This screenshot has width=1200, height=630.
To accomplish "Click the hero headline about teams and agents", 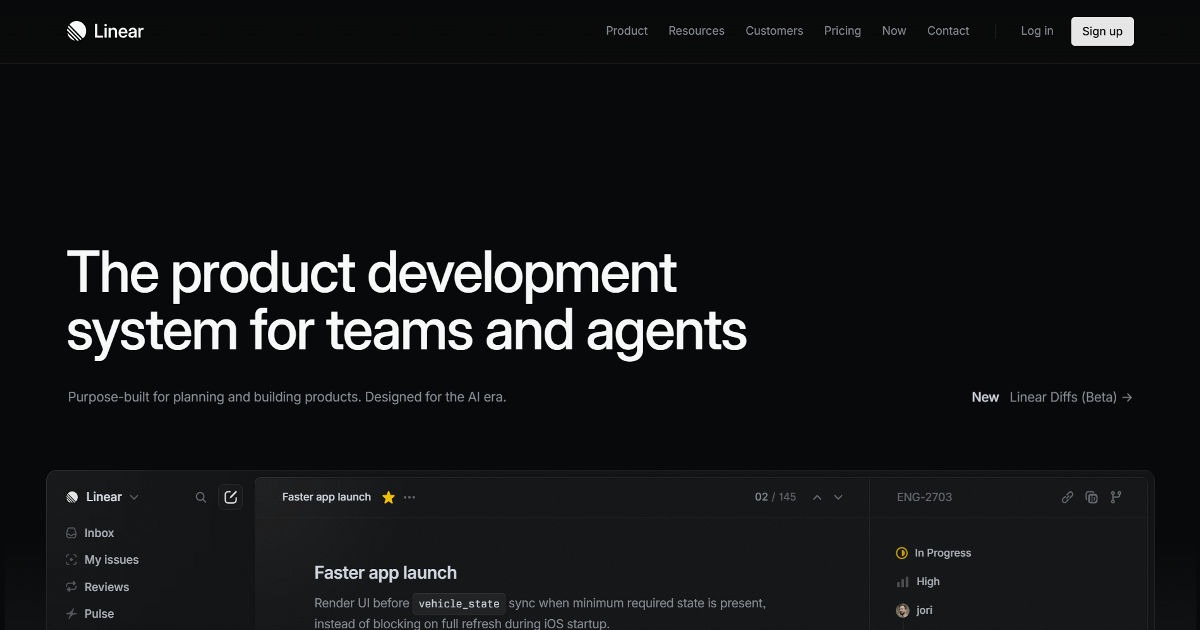I will [407, 301].
